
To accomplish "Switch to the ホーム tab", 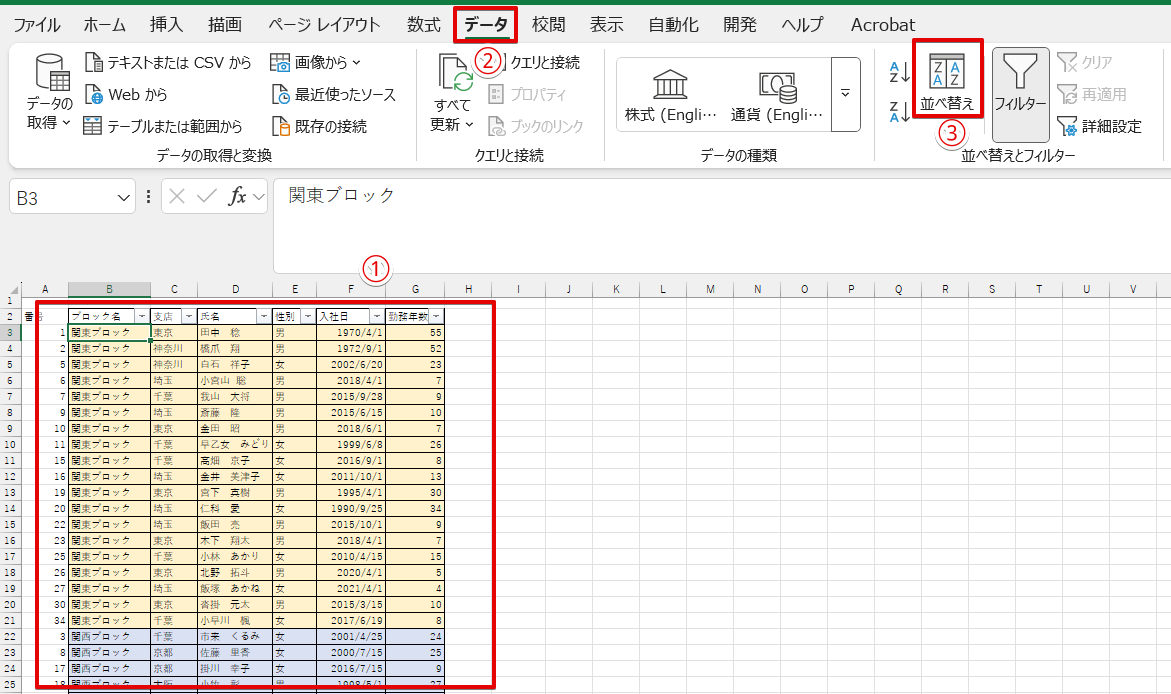I will tap(105, 25).
